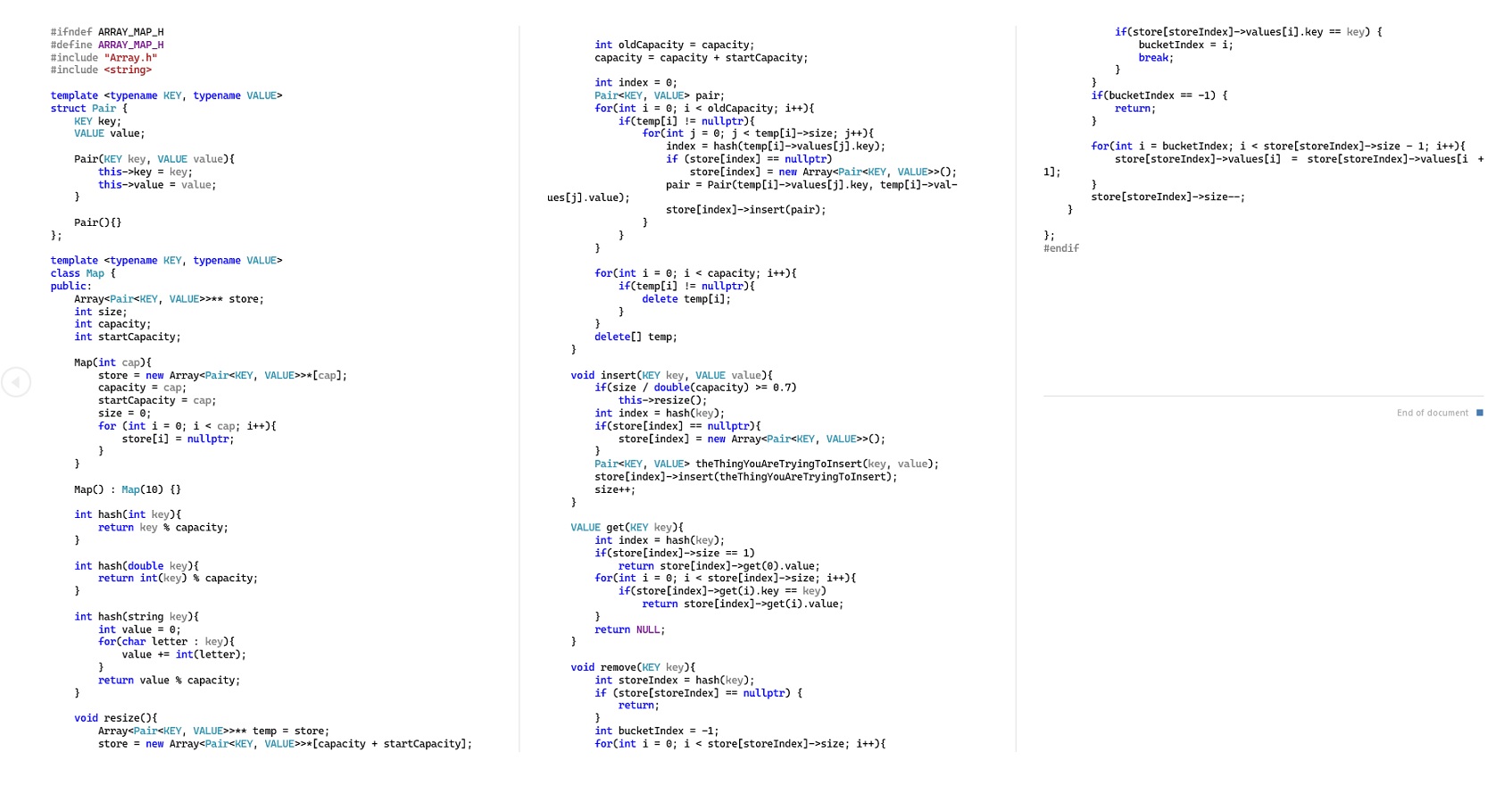
Task: Click the 'return NULL;' line
Action: pyautogui.click(x=630, y=630)
